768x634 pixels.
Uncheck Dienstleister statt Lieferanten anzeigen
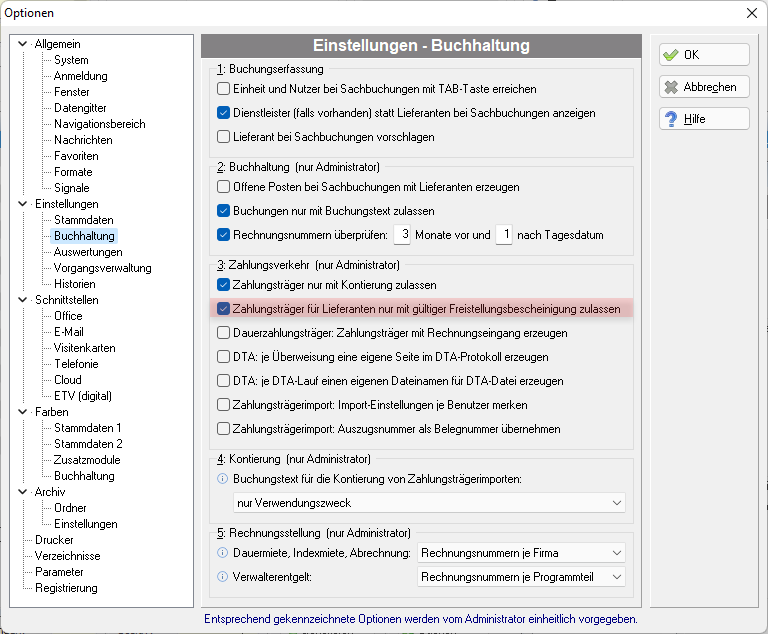coord(223,113)
